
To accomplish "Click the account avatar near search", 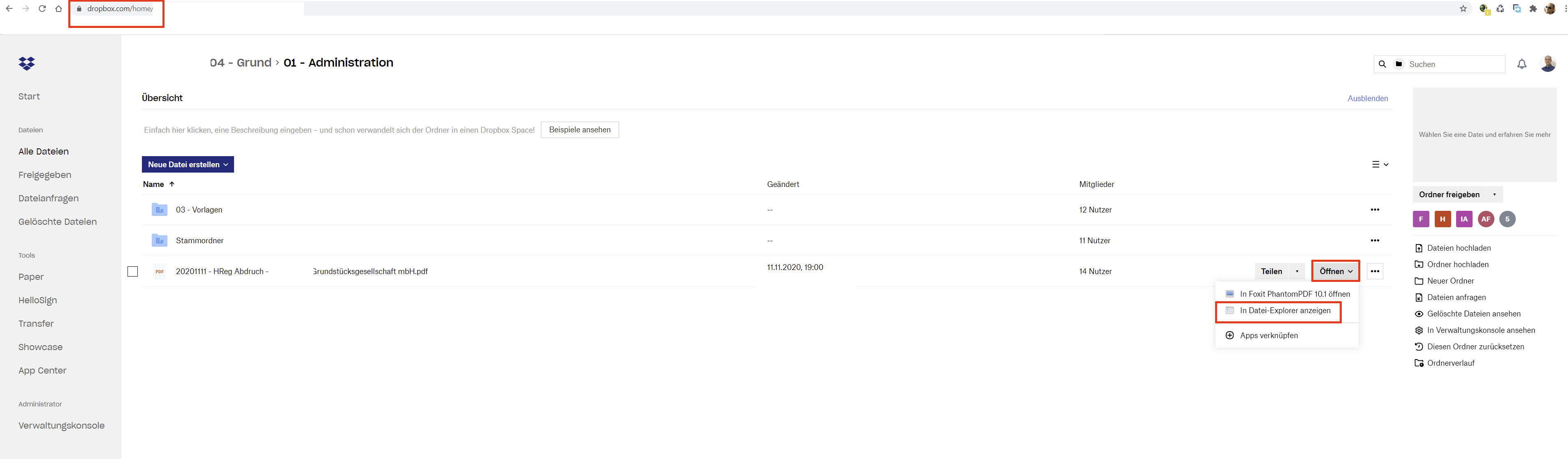I will tap(1547, 64).
